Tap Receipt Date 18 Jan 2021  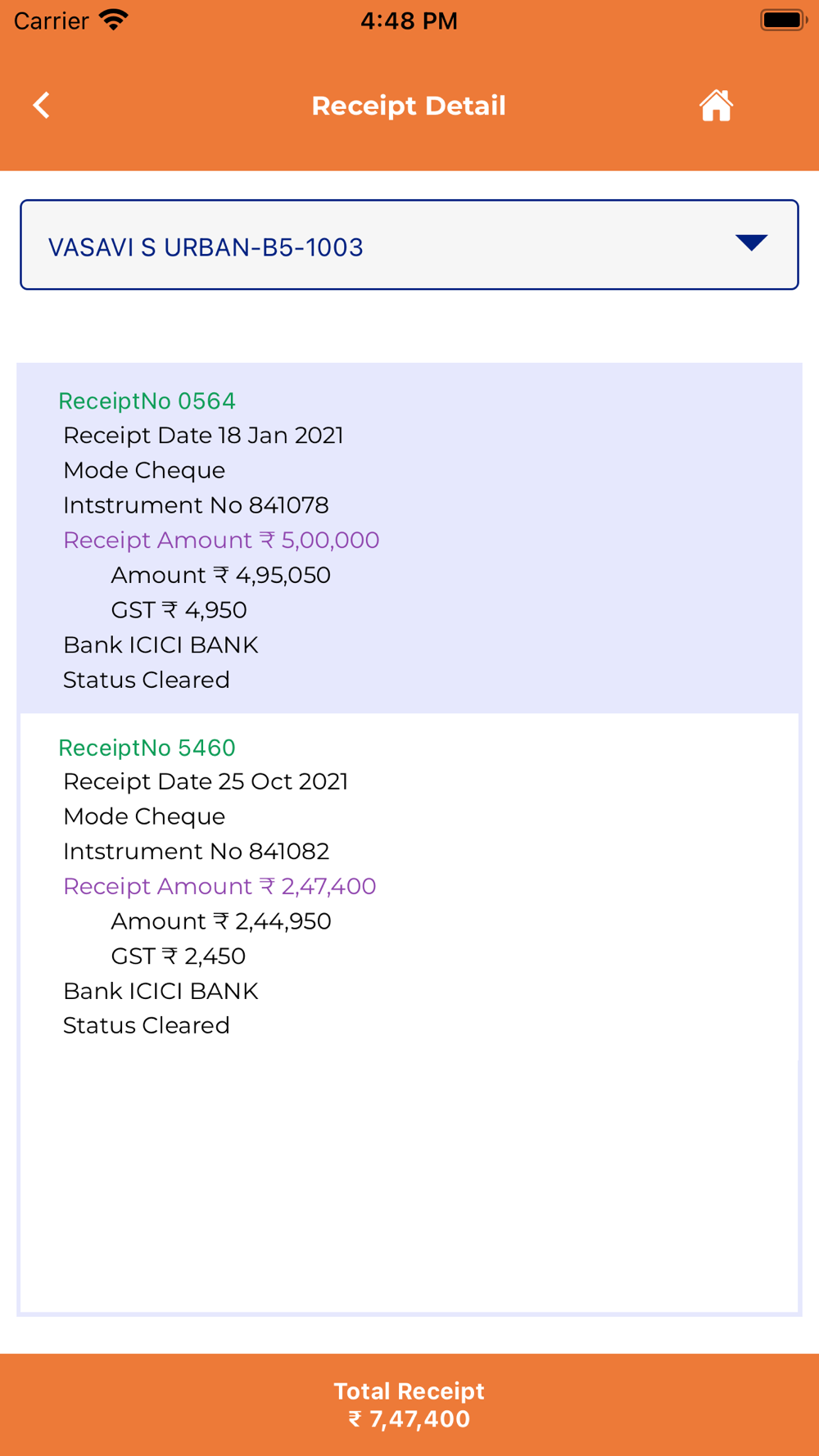click(203, 436)
